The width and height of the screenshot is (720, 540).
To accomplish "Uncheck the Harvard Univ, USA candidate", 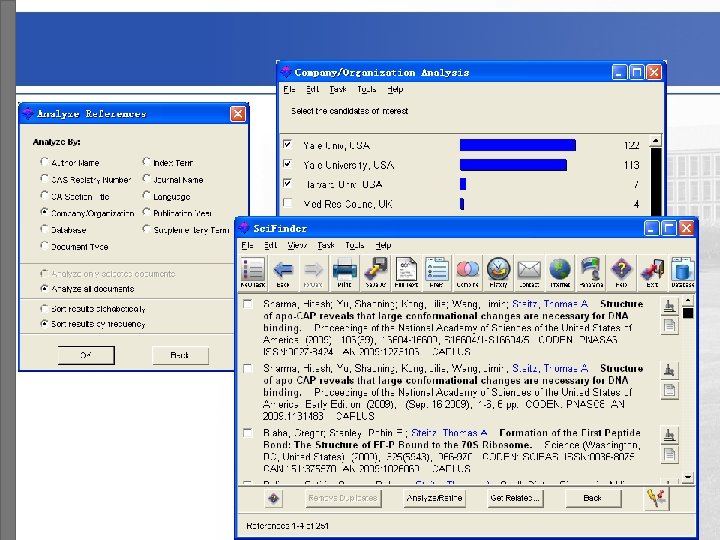I will pos(287,184).
